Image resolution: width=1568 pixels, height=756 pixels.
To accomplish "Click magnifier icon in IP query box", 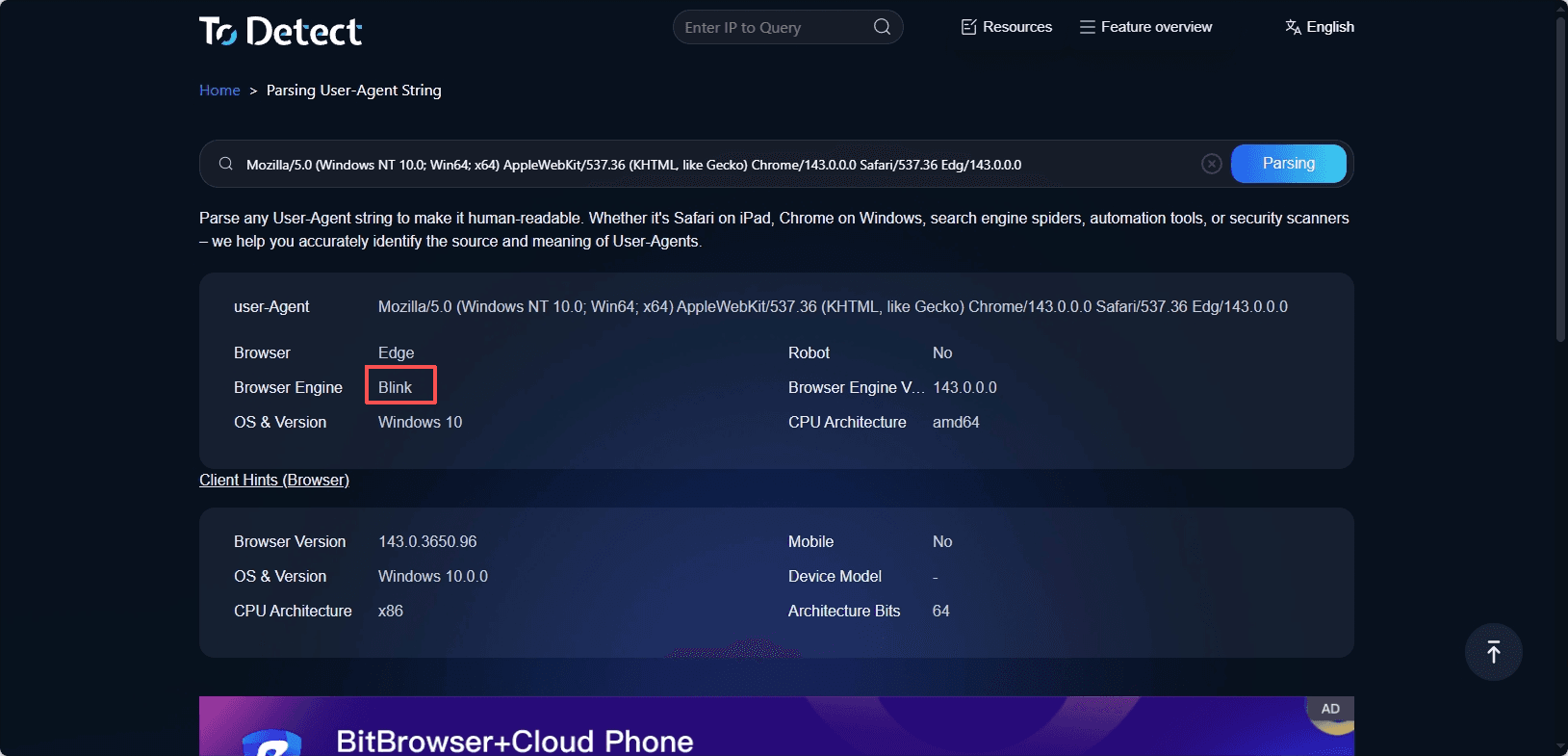I will pyautogui.click(x=882, y=27).
